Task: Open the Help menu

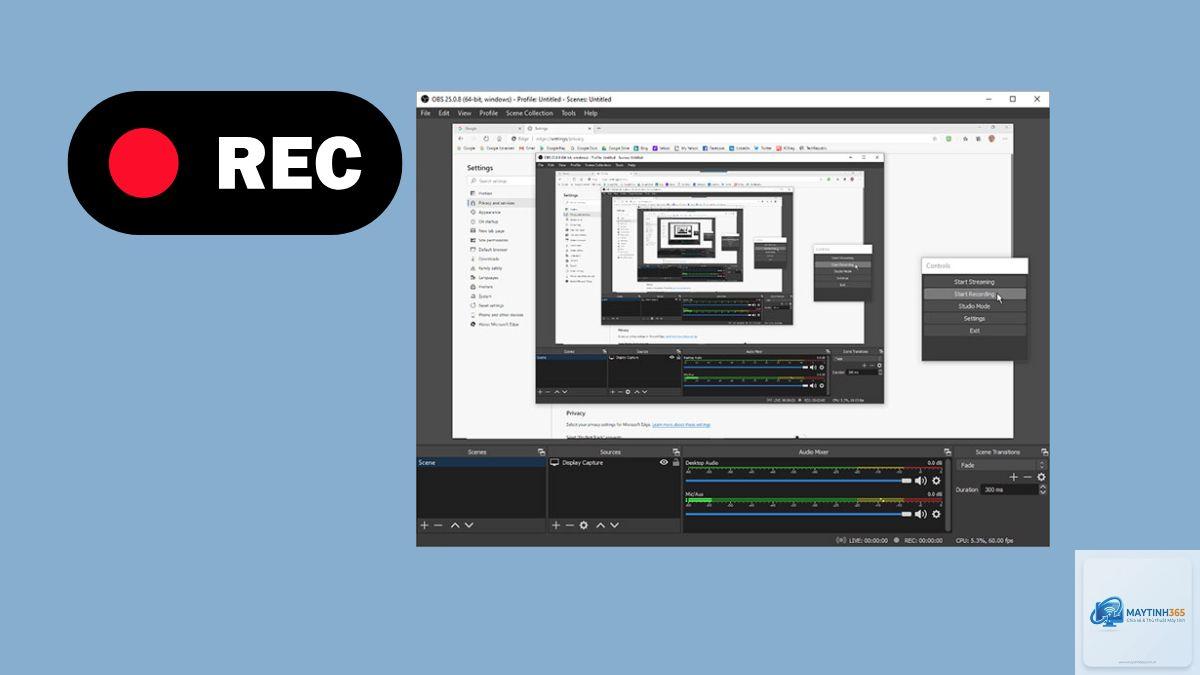Action: [591, 113]
